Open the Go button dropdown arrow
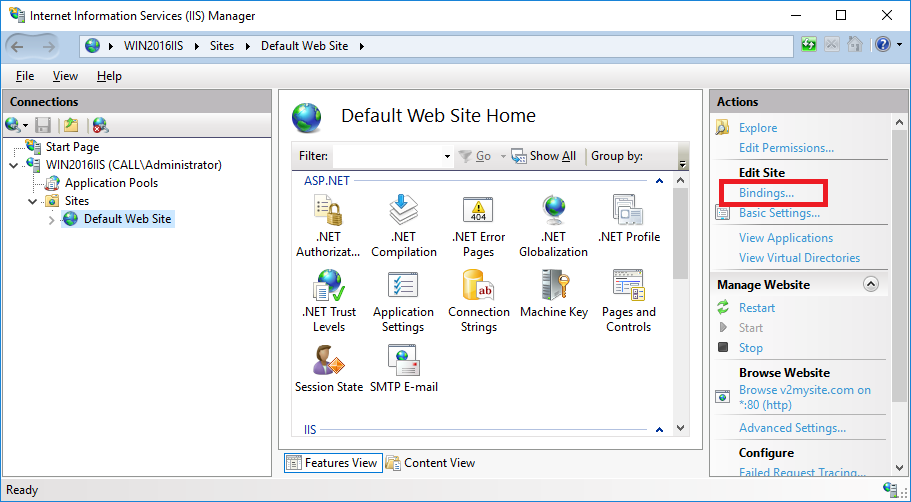Screen dimensions: 911x502 tap(503, 156)
